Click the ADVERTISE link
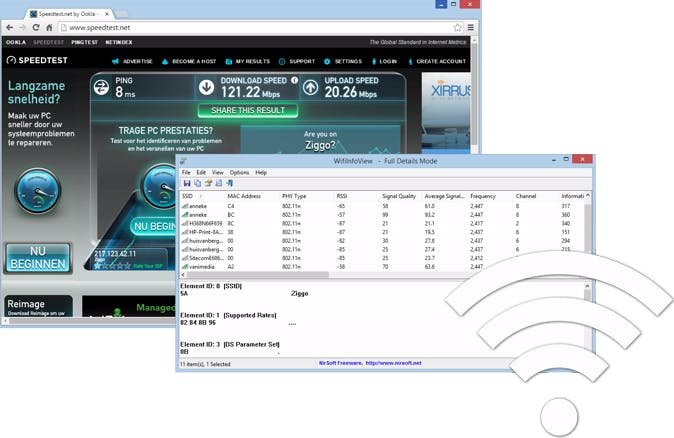The height and width of the screenshot is (438, 674). [x=132, y=61]
